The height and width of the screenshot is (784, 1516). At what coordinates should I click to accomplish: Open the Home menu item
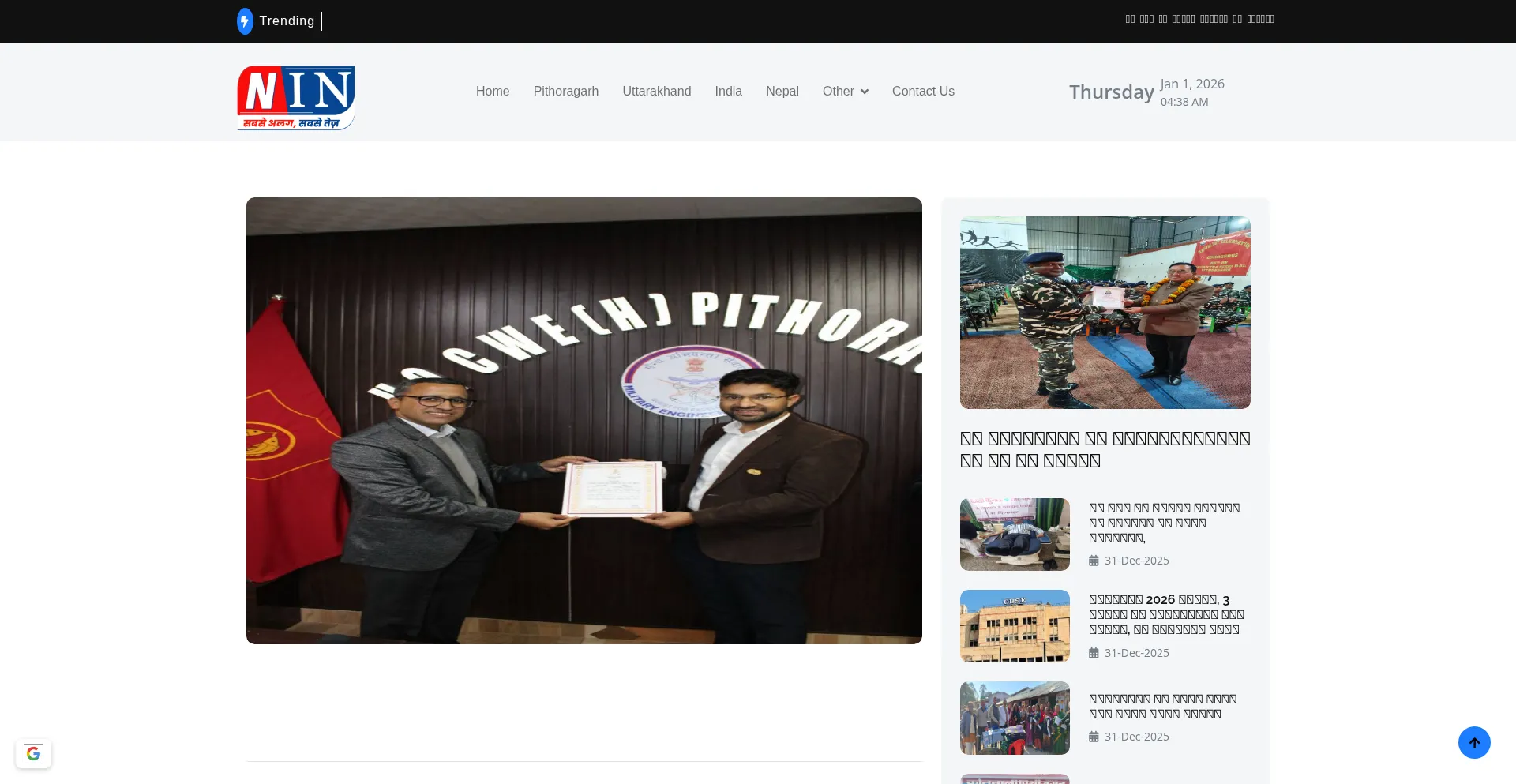pos(493,91)
